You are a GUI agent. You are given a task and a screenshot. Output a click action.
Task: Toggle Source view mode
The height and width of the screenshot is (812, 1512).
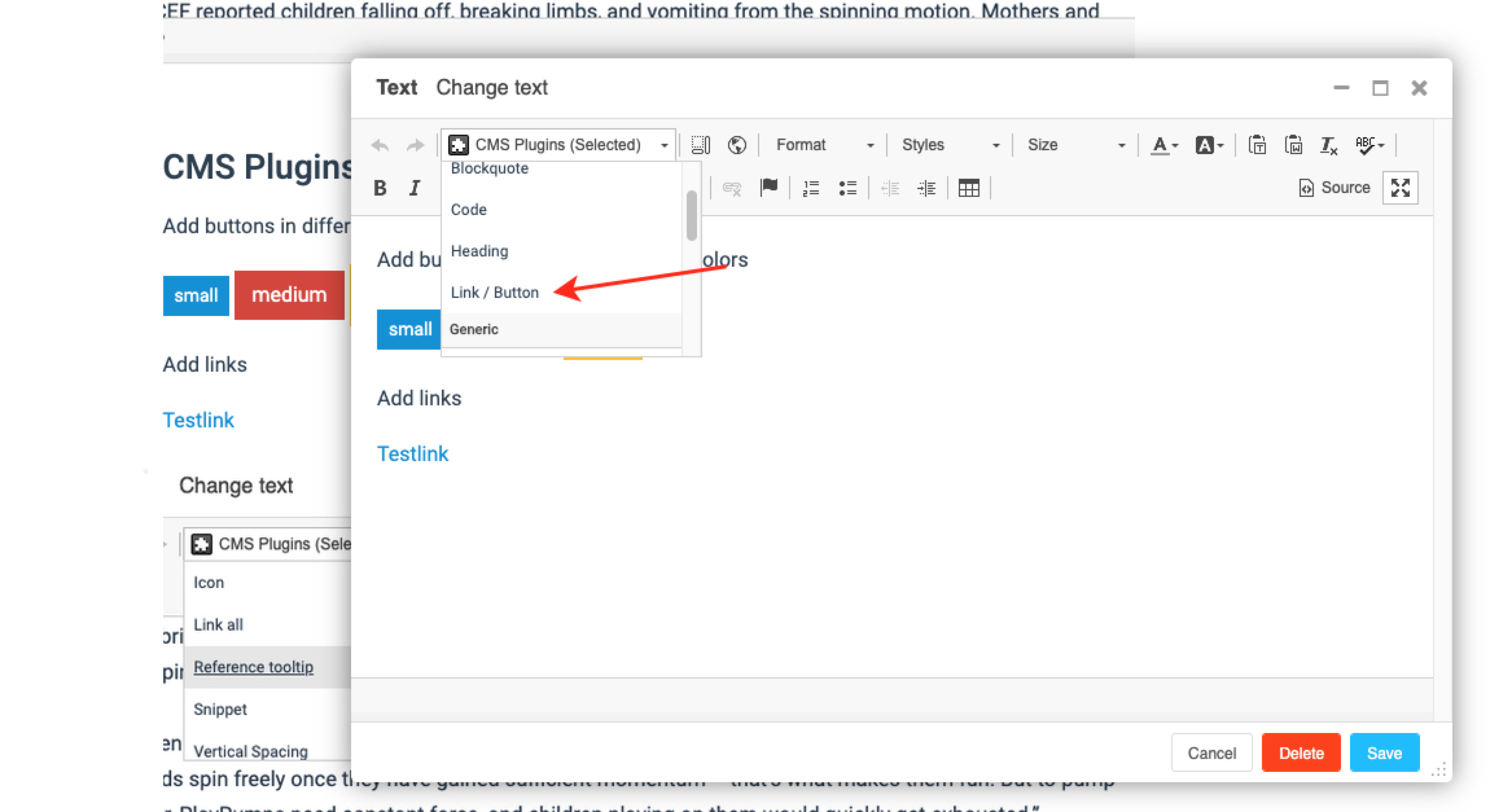point(1334,188)
